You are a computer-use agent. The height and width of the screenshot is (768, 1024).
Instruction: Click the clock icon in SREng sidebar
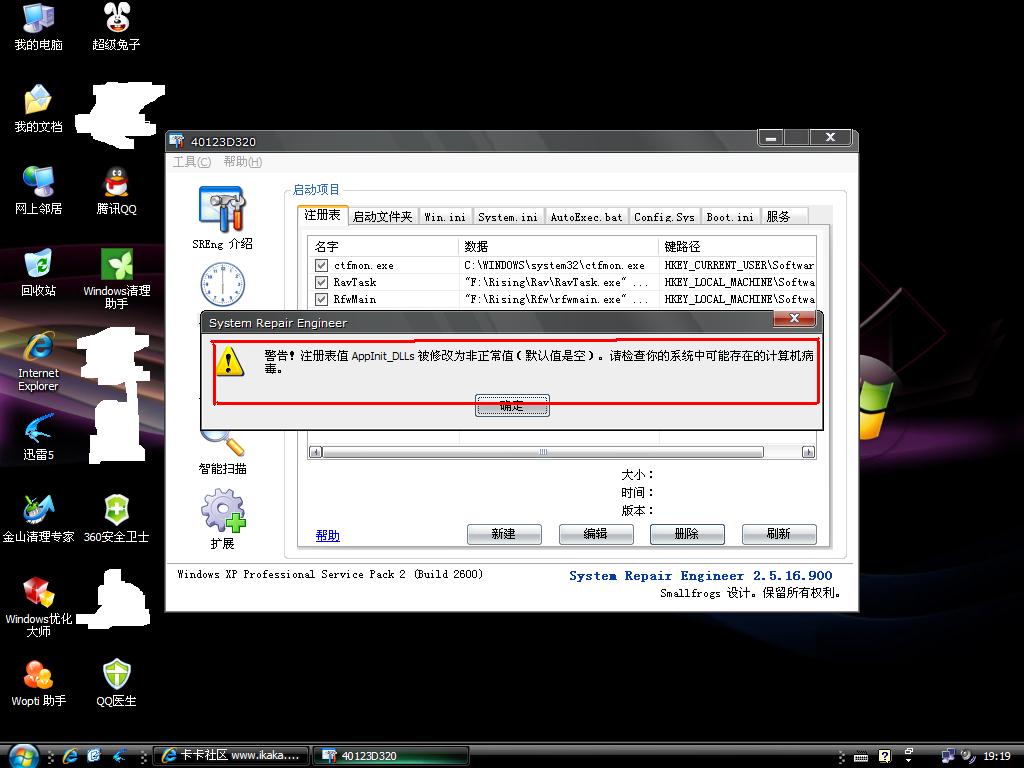pos(223,285)
